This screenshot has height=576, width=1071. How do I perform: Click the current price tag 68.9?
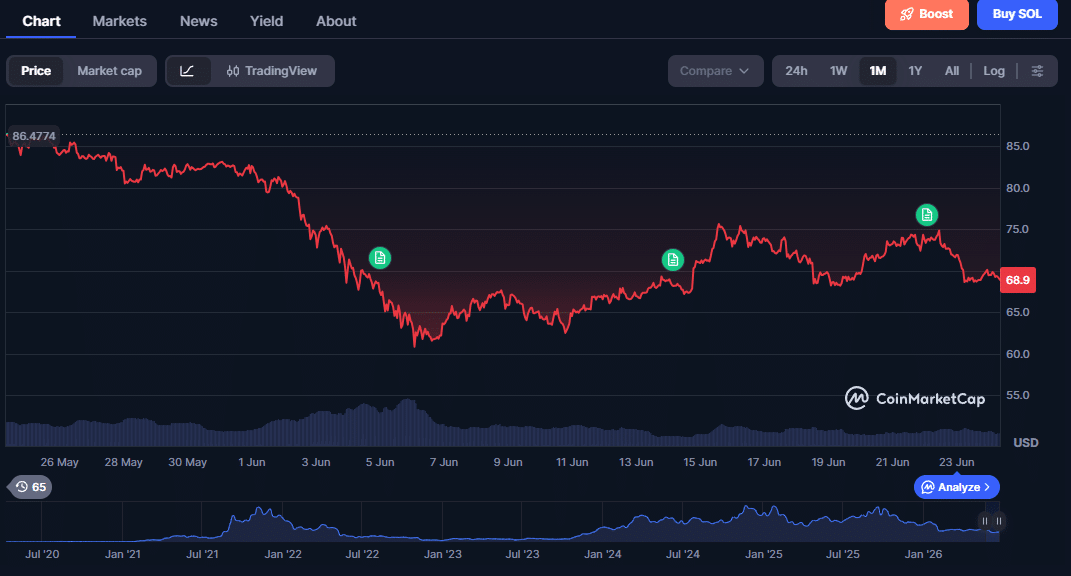(x=1018, y=280)
